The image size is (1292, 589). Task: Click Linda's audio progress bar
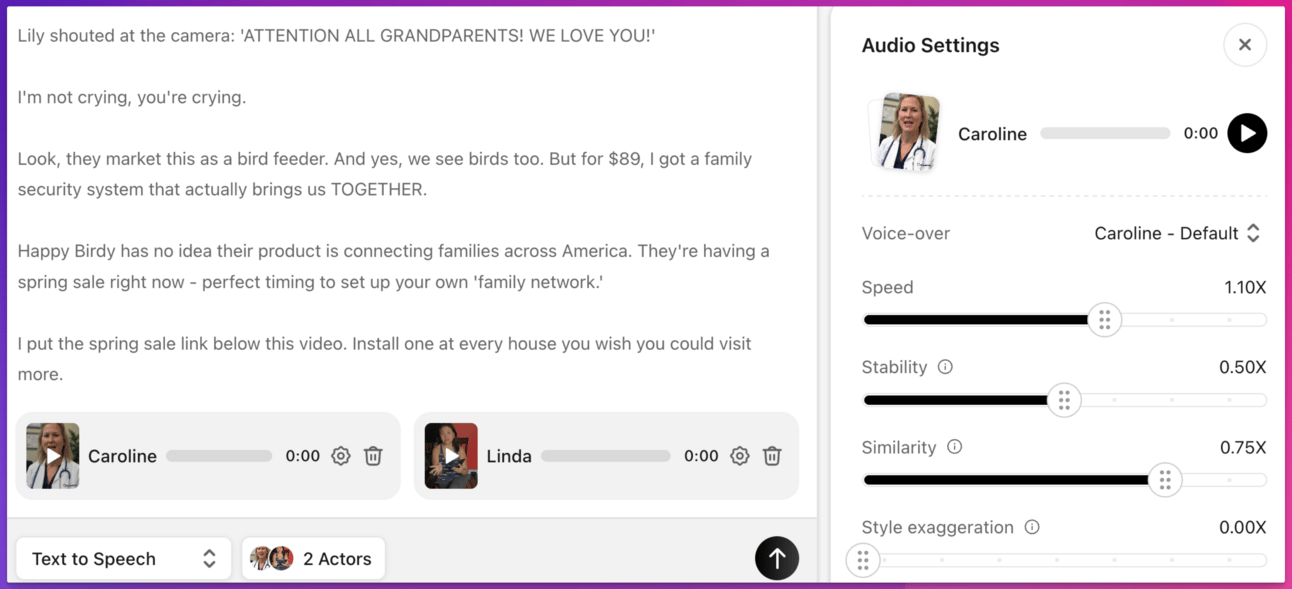[x=606, y=456]
